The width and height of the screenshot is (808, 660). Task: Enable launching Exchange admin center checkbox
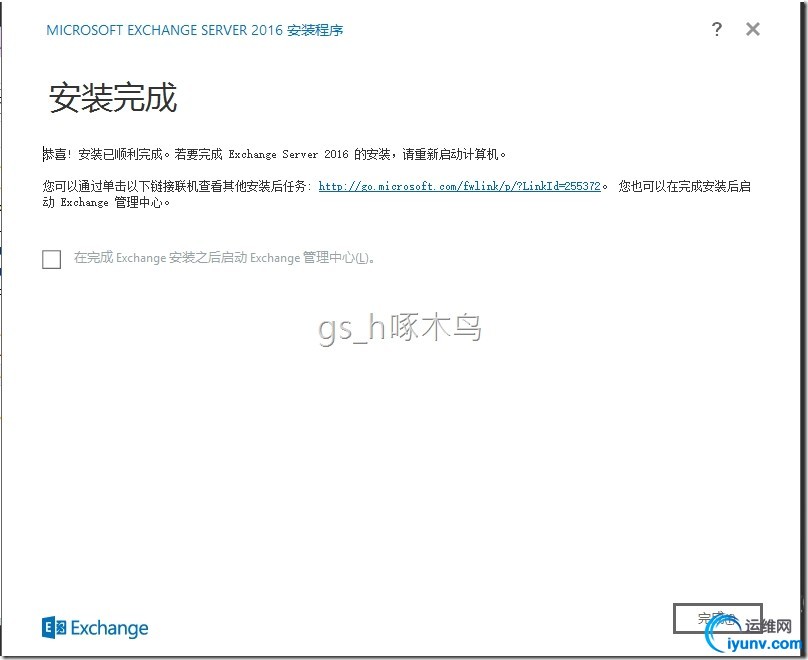click(52, 259)
